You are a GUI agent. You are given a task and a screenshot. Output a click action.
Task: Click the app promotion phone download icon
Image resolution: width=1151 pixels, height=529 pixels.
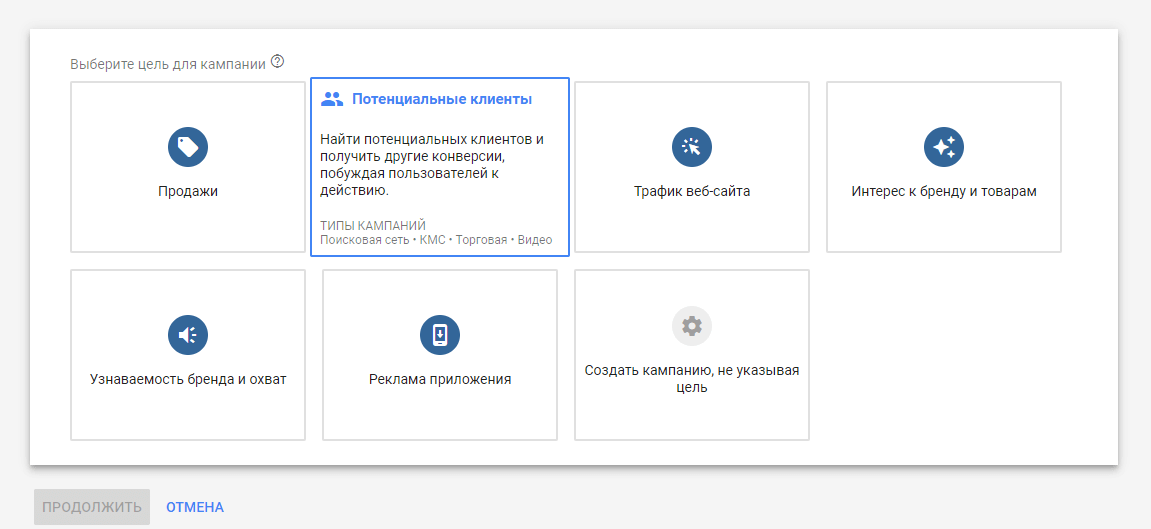pyautogui.click(x=440, y=335)
